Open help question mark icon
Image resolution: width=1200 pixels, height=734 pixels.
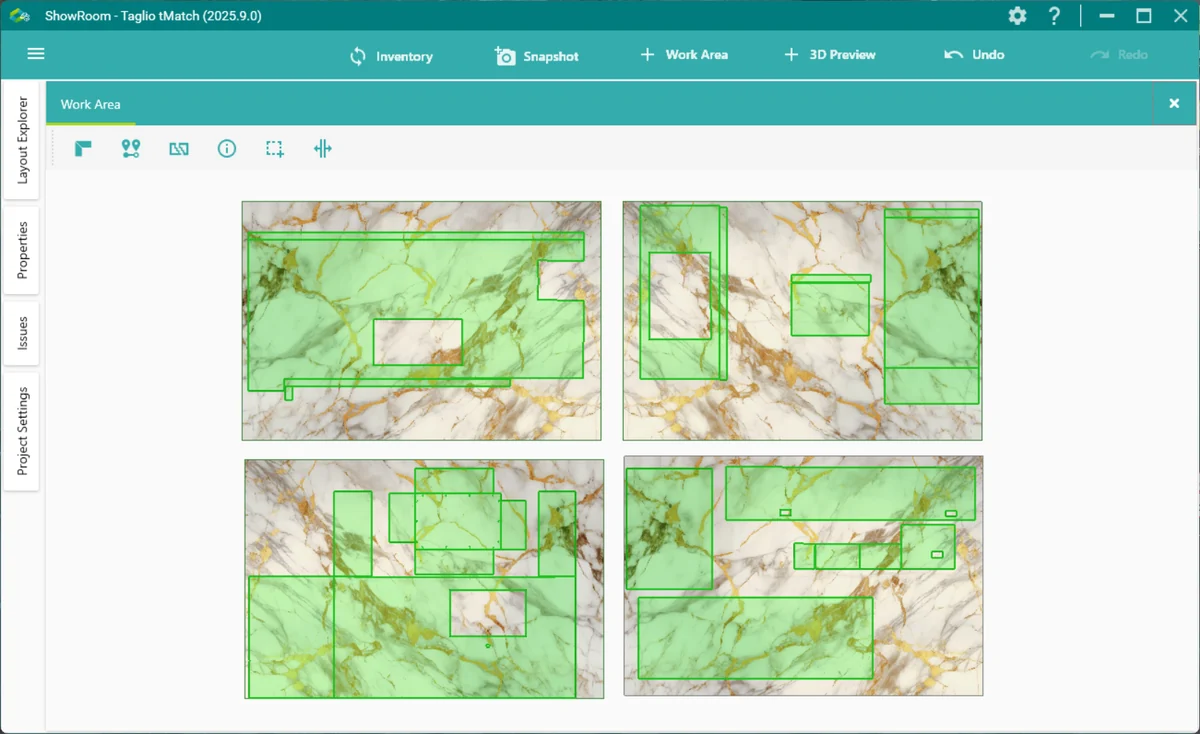(x=1054, y=16)
